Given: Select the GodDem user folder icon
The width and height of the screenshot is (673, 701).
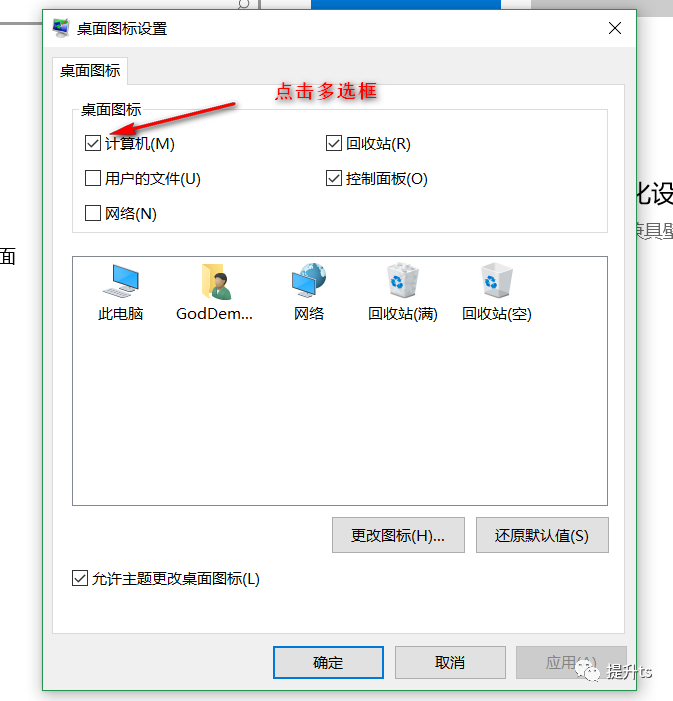Looking at the screenshot, I should (x=215, y=281).
